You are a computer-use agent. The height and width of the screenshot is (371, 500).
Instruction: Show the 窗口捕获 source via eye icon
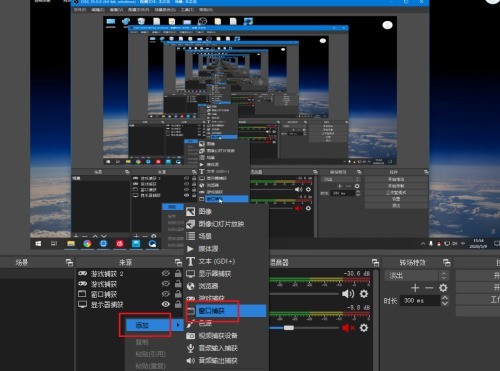click(166, 294)
